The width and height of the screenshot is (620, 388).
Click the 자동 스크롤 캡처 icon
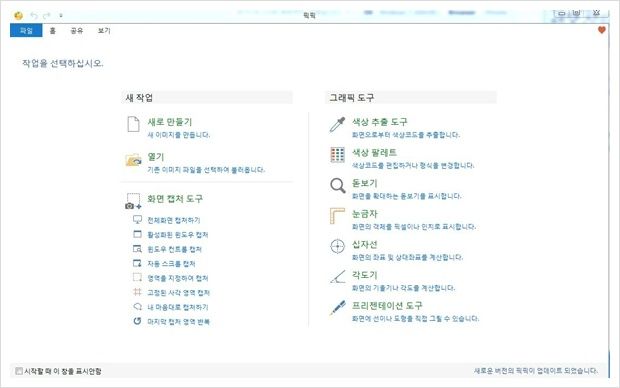coord(137,263)
